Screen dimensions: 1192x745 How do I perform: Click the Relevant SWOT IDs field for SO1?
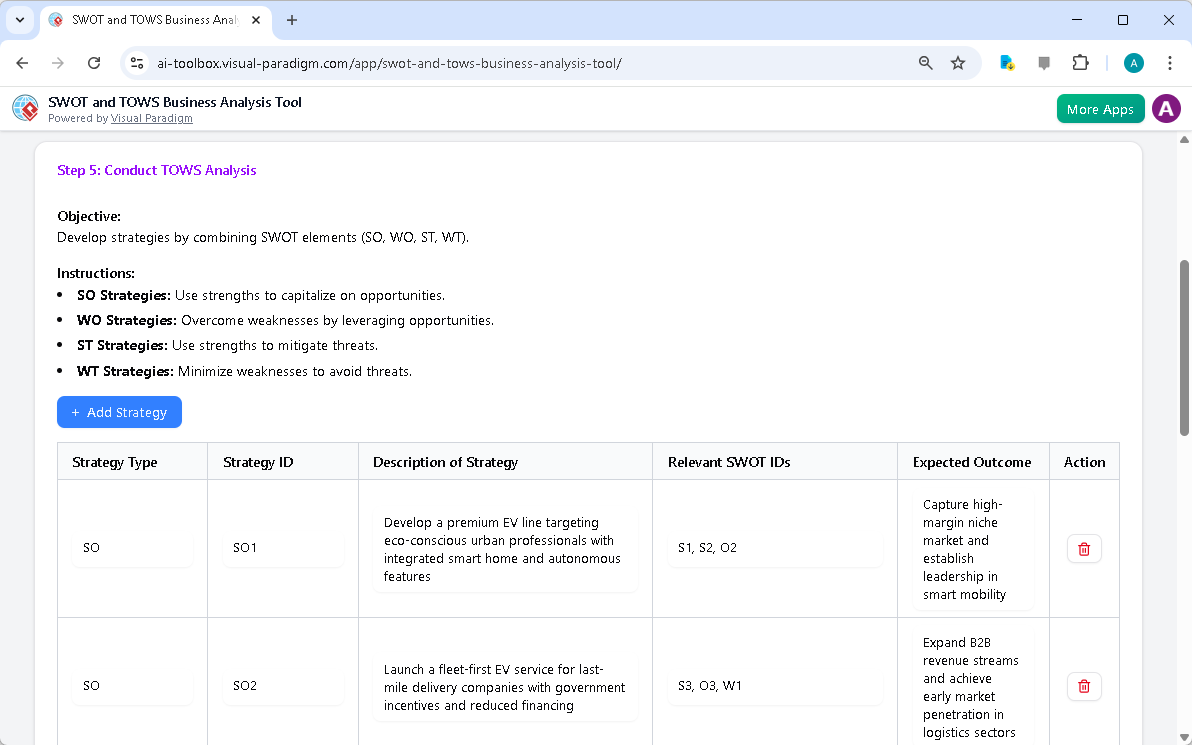pyautogui.click(x=775, y=548)
